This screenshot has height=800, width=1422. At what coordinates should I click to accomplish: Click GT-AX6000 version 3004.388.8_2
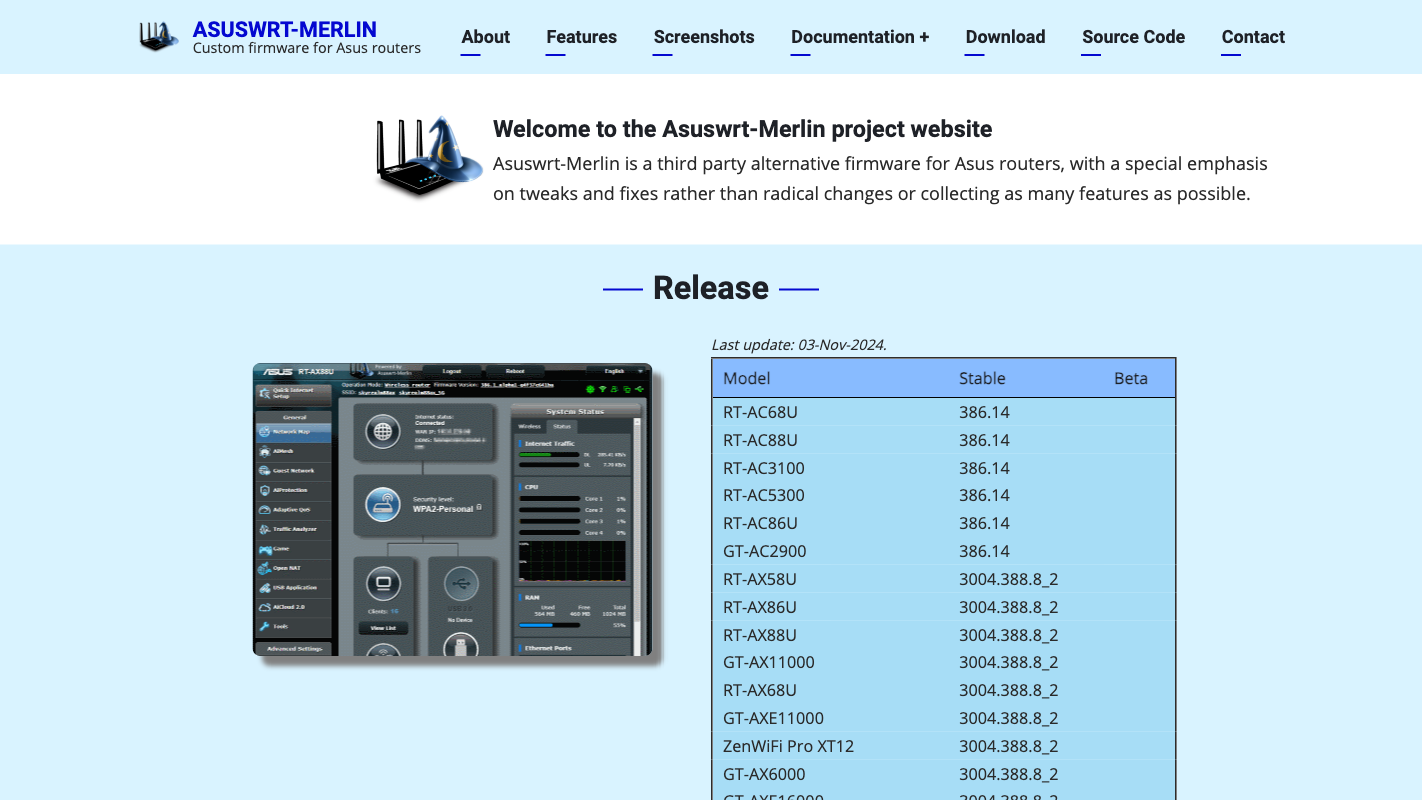click(1008, 774)
